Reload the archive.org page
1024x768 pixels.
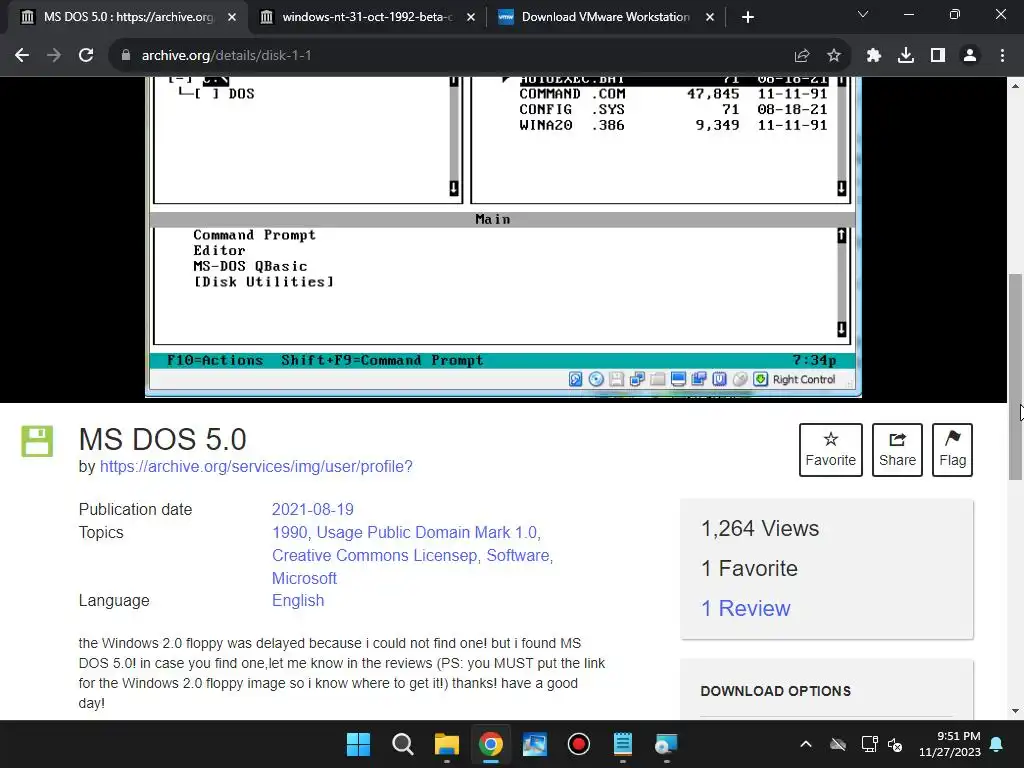[86, 56]
